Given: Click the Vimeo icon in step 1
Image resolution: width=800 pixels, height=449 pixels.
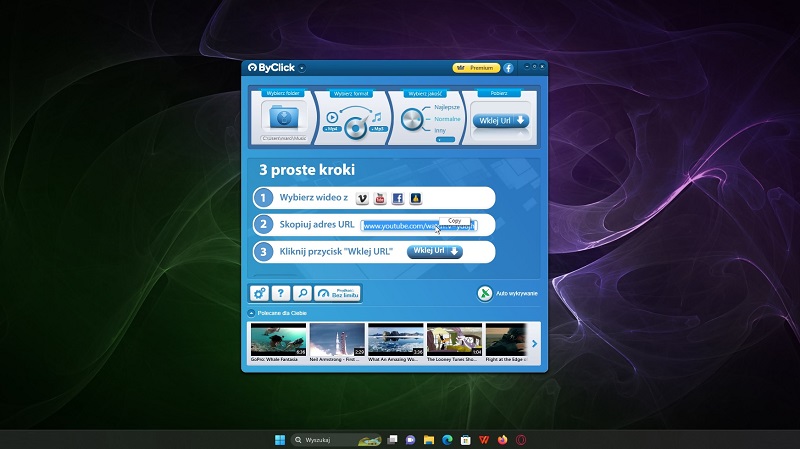Looking at the screenshot, I should [362, 198].
